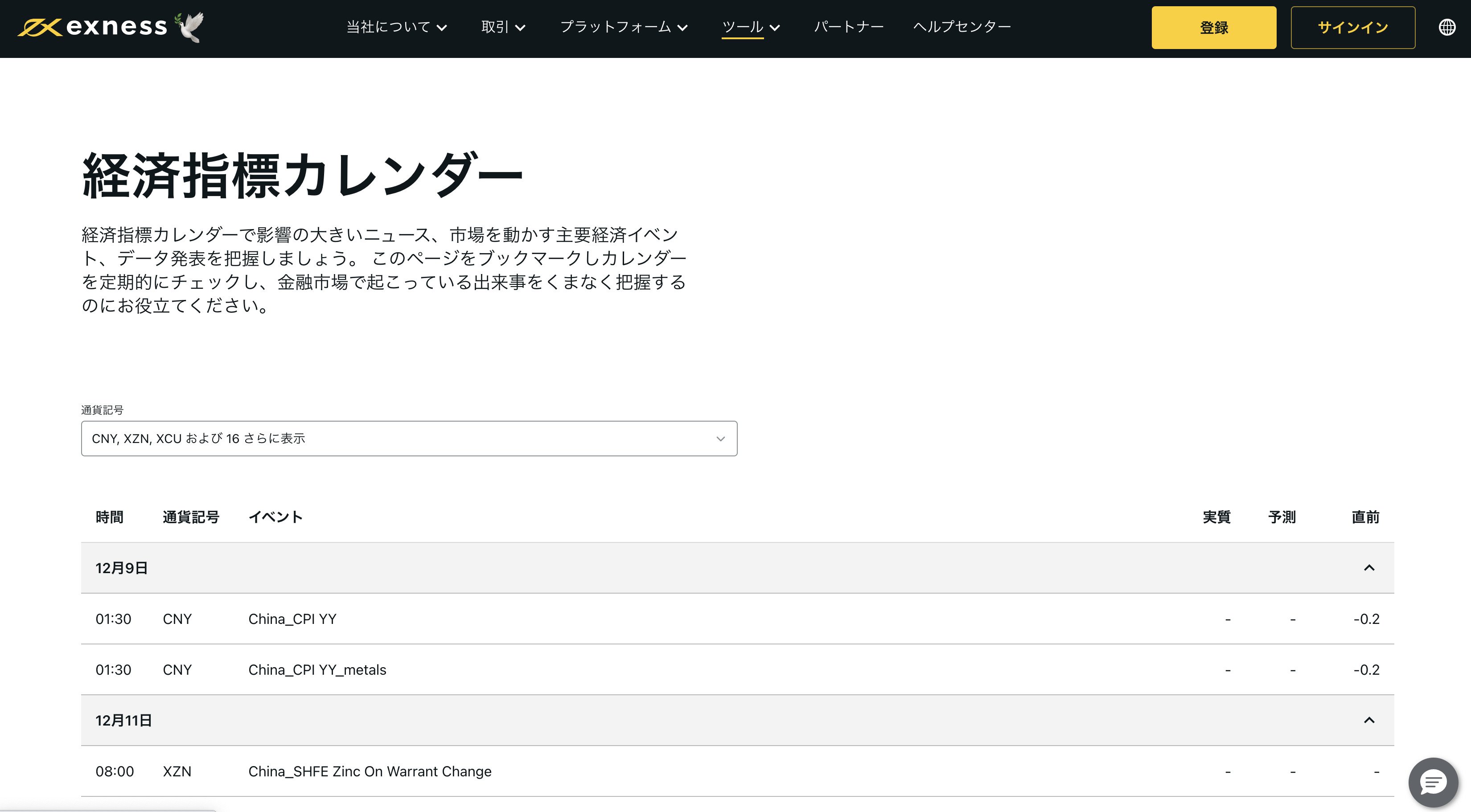Go to the パートナー page
1471x812 pixels.
pyautogui.click(x=849, y=27)
